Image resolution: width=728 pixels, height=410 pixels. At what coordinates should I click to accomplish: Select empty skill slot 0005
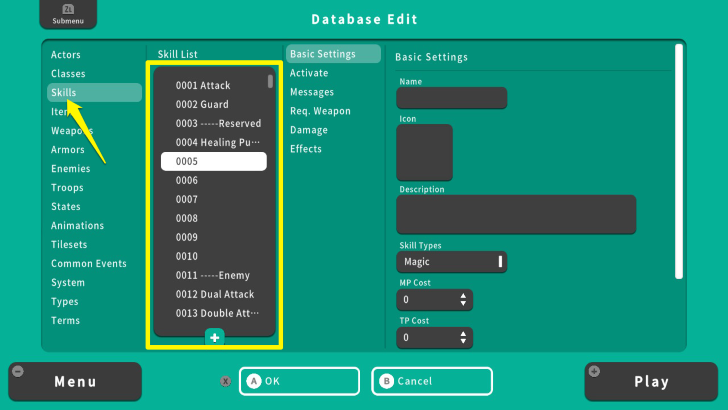click(214, 162)
